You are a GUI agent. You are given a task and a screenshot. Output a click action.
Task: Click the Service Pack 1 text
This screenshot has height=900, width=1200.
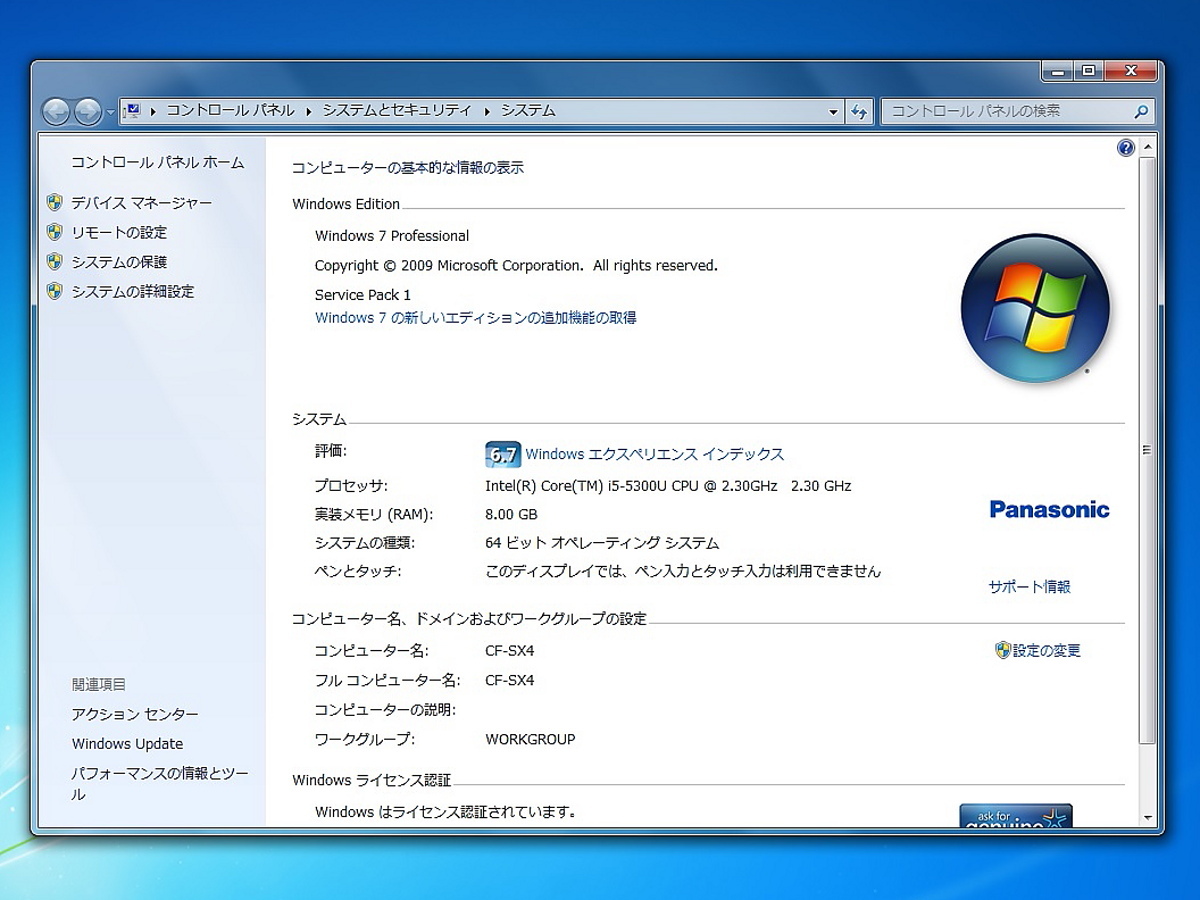pyautogui.click(x=363, y=295)
